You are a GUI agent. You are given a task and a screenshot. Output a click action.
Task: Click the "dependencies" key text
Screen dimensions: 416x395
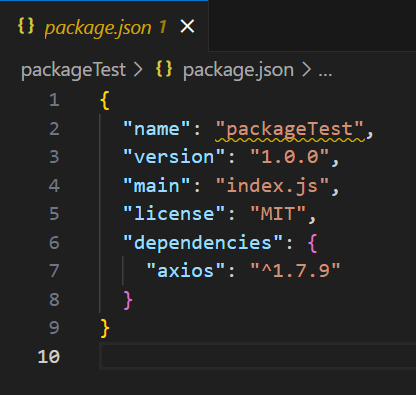[x=203, y=242]
